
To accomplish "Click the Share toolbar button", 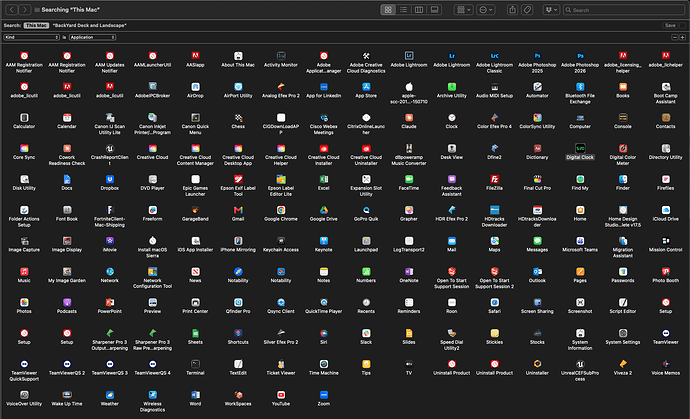I will pyautogui.click(x=512, y=10).
